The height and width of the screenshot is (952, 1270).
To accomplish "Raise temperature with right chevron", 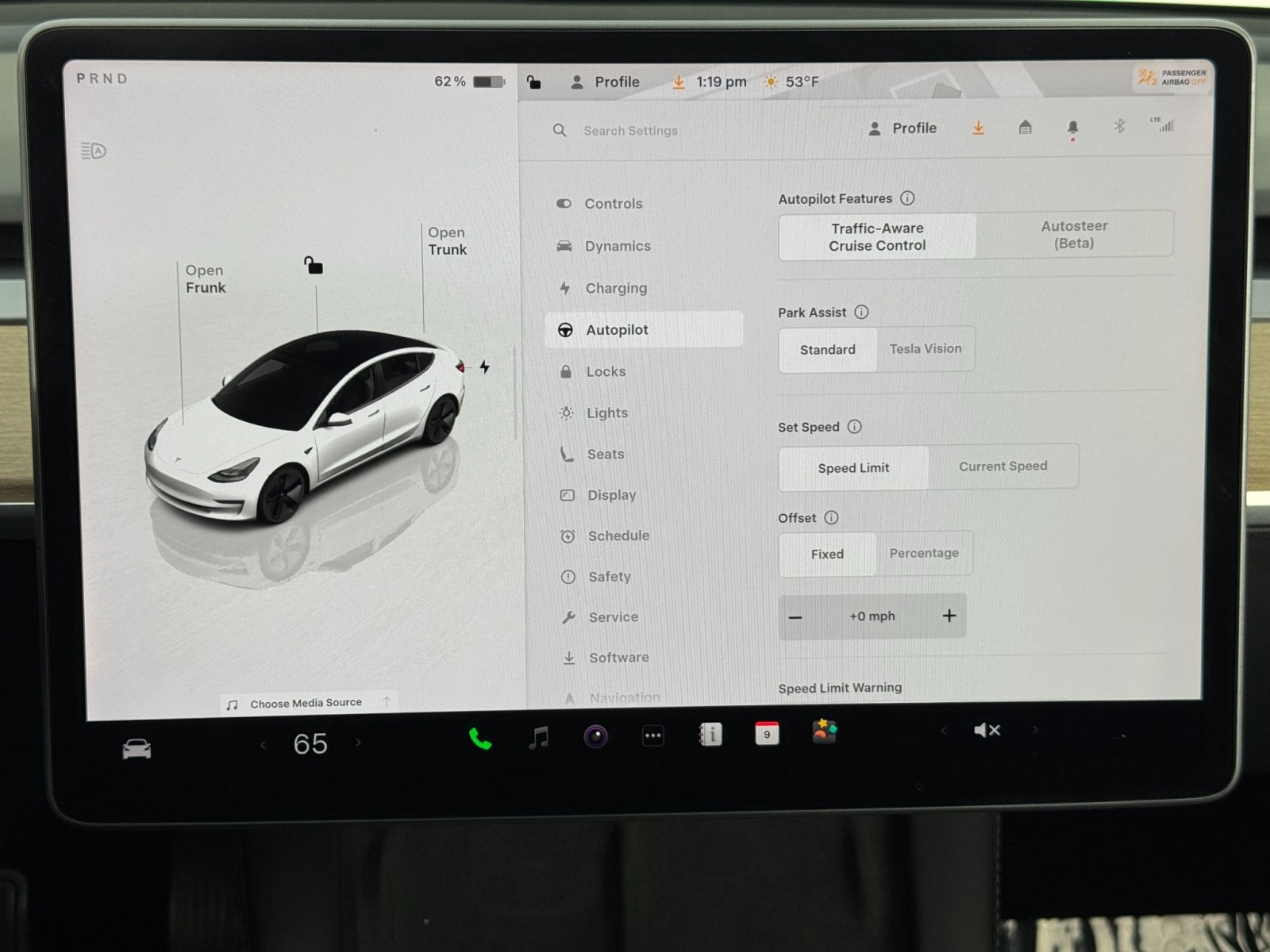I will point(359,743).
